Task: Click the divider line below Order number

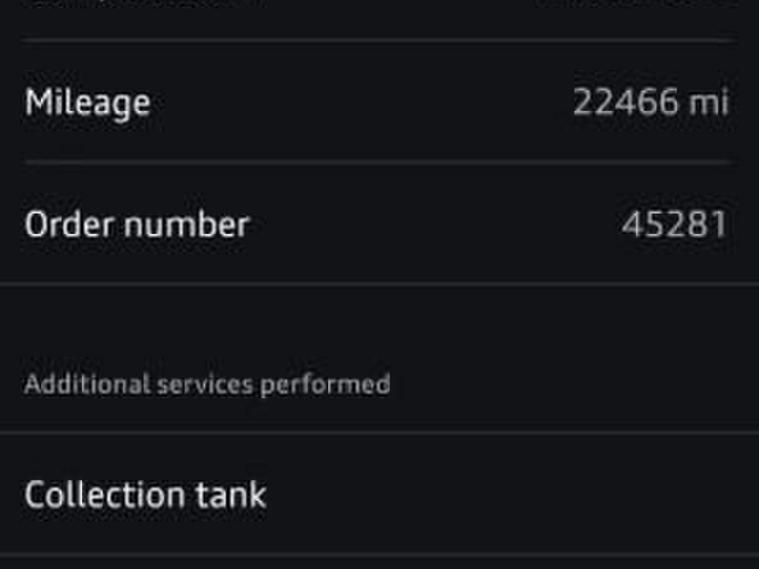Action: [x=378, y=284]
